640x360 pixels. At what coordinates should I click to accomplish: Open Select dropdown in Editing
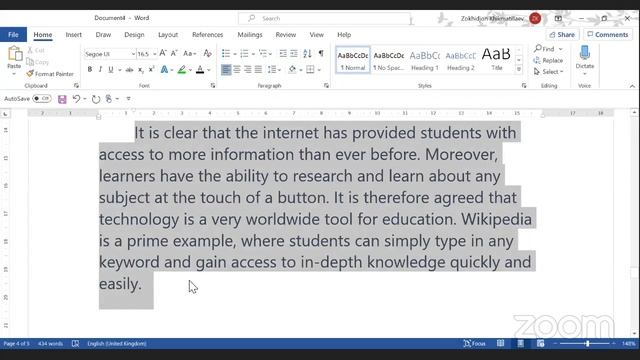(549, 72)
